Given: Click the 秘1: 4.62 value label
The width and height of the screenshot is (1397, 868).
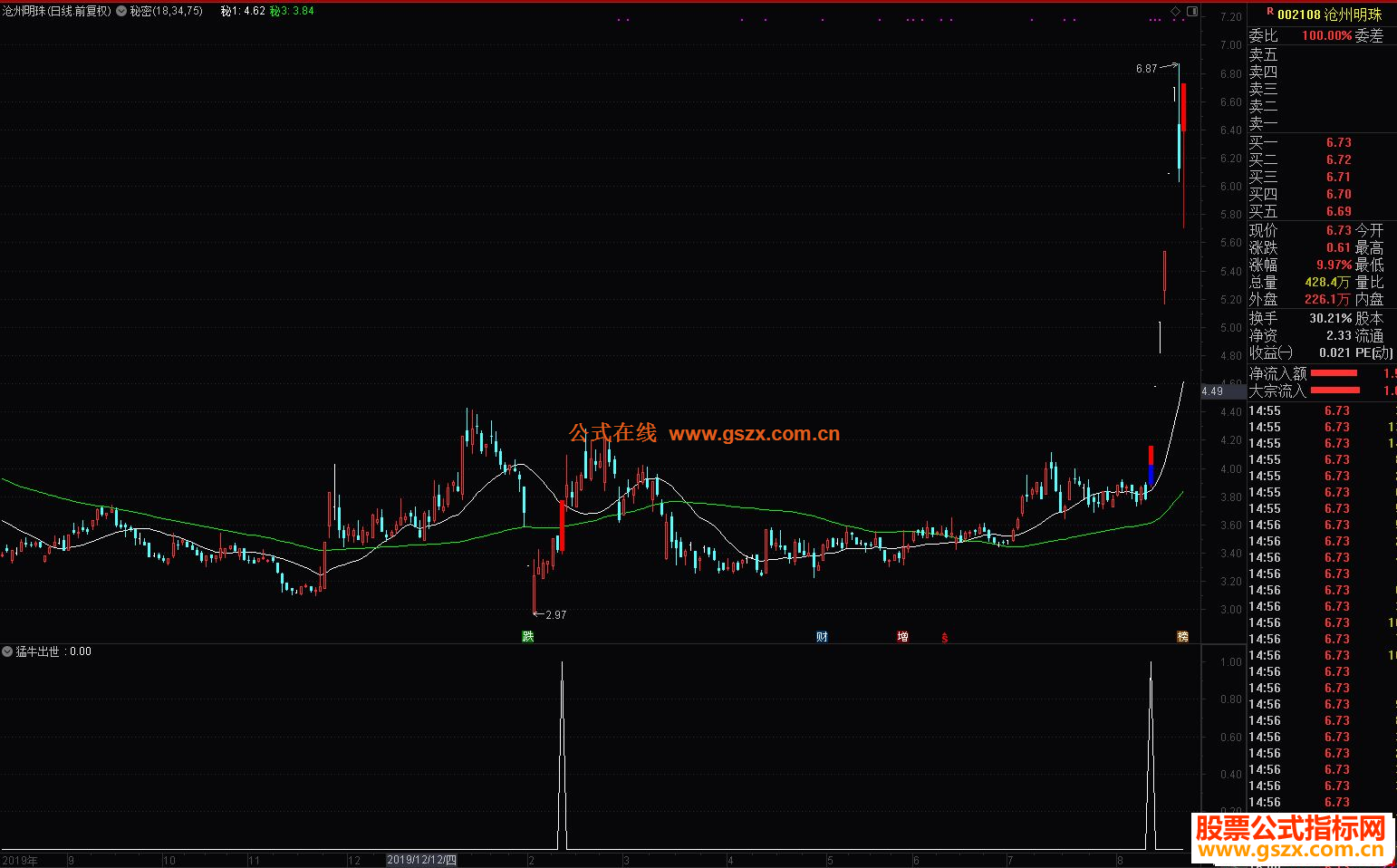Looking at the screenshot, I should (243, 11).
